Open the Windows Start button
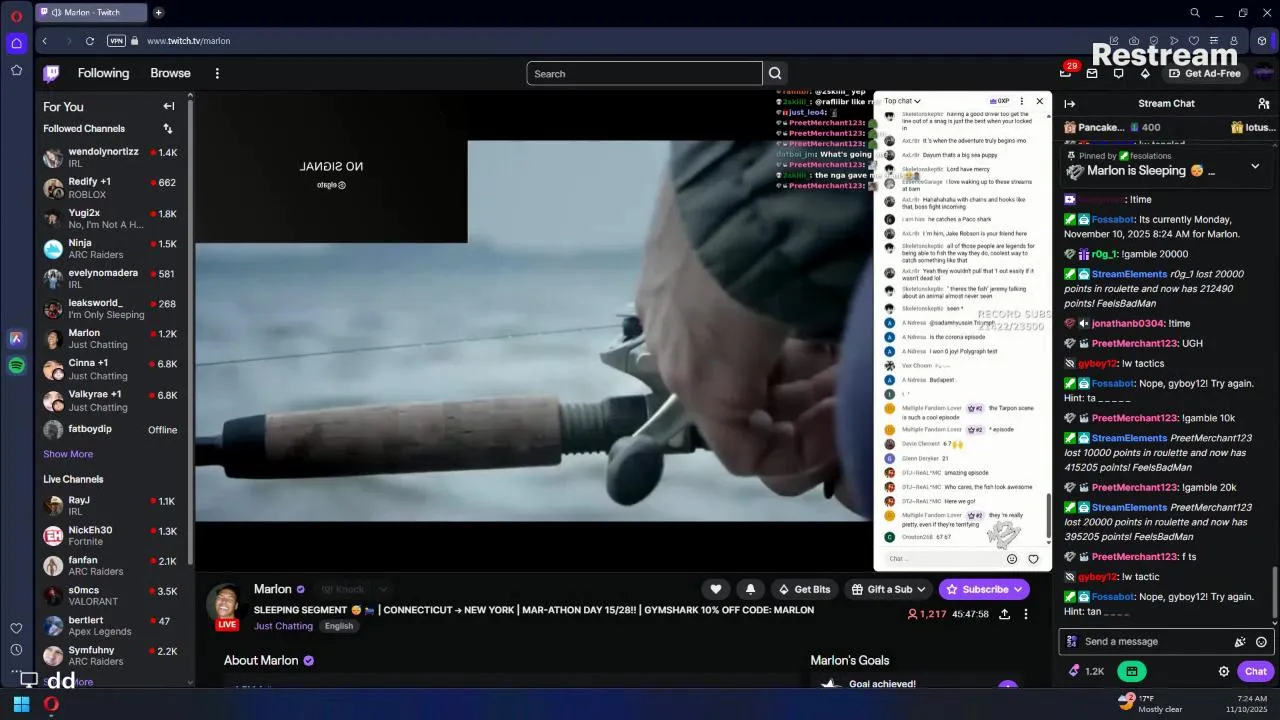1280x720 pixels. point(21,704)
